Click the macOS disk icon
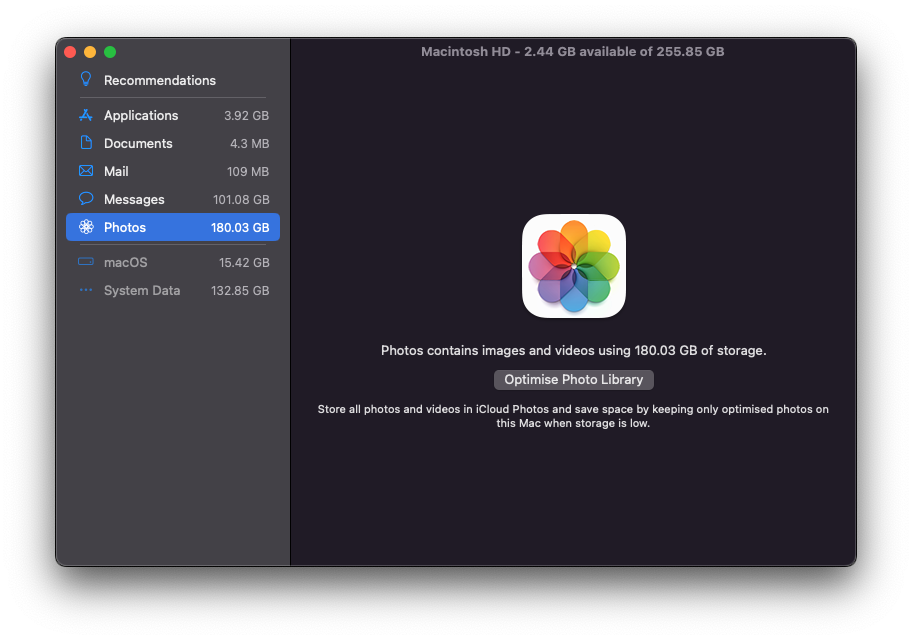This screenshot has height=640, width=912. [x=86, y=262]
